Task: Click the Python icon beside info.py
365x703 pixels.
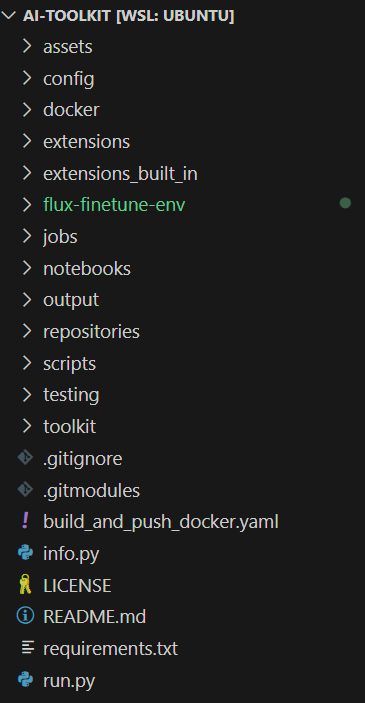Action: pyautogui.click(x=26, y=553)
